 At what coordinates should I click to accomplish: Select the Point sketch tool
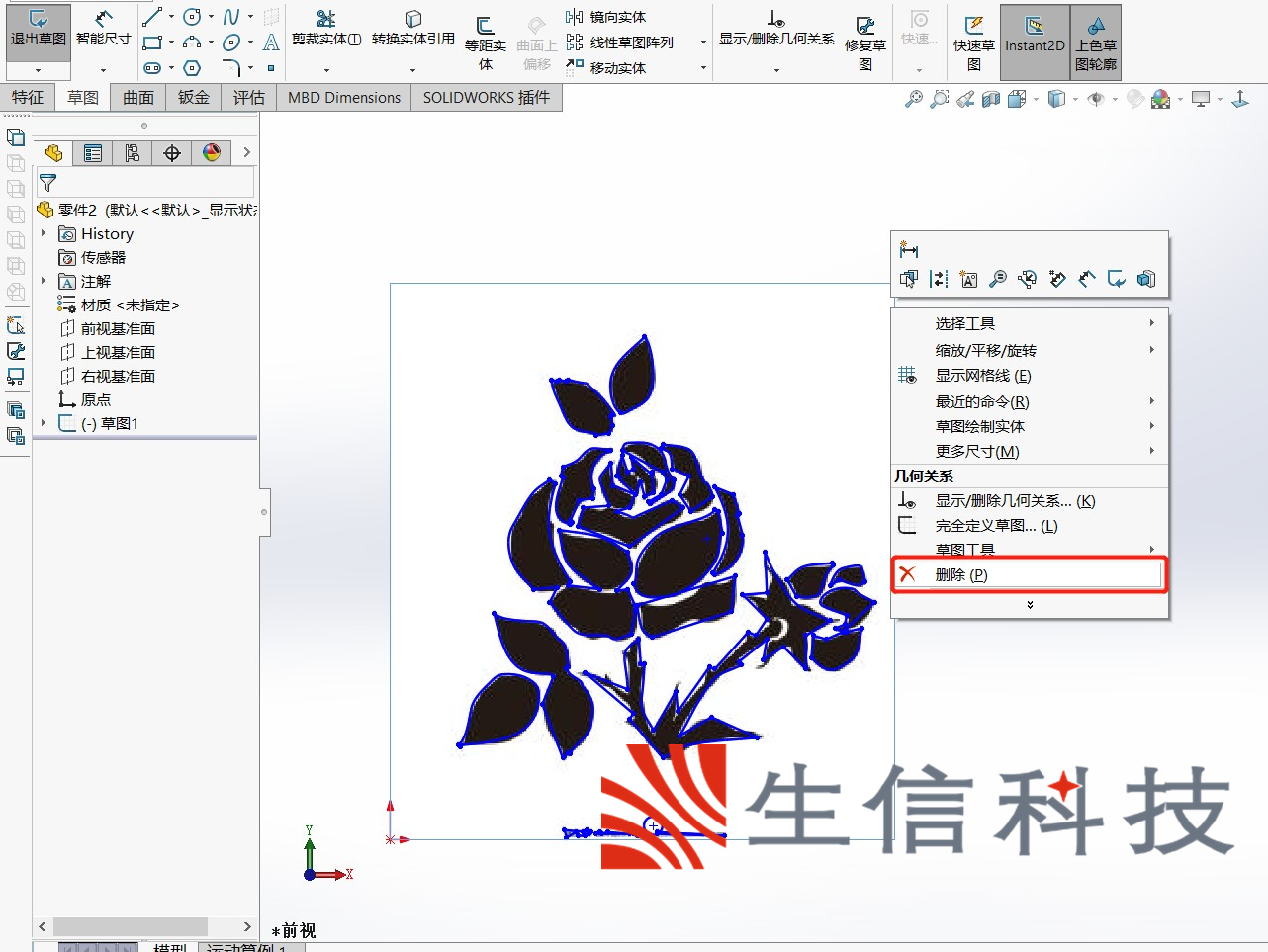271,68
